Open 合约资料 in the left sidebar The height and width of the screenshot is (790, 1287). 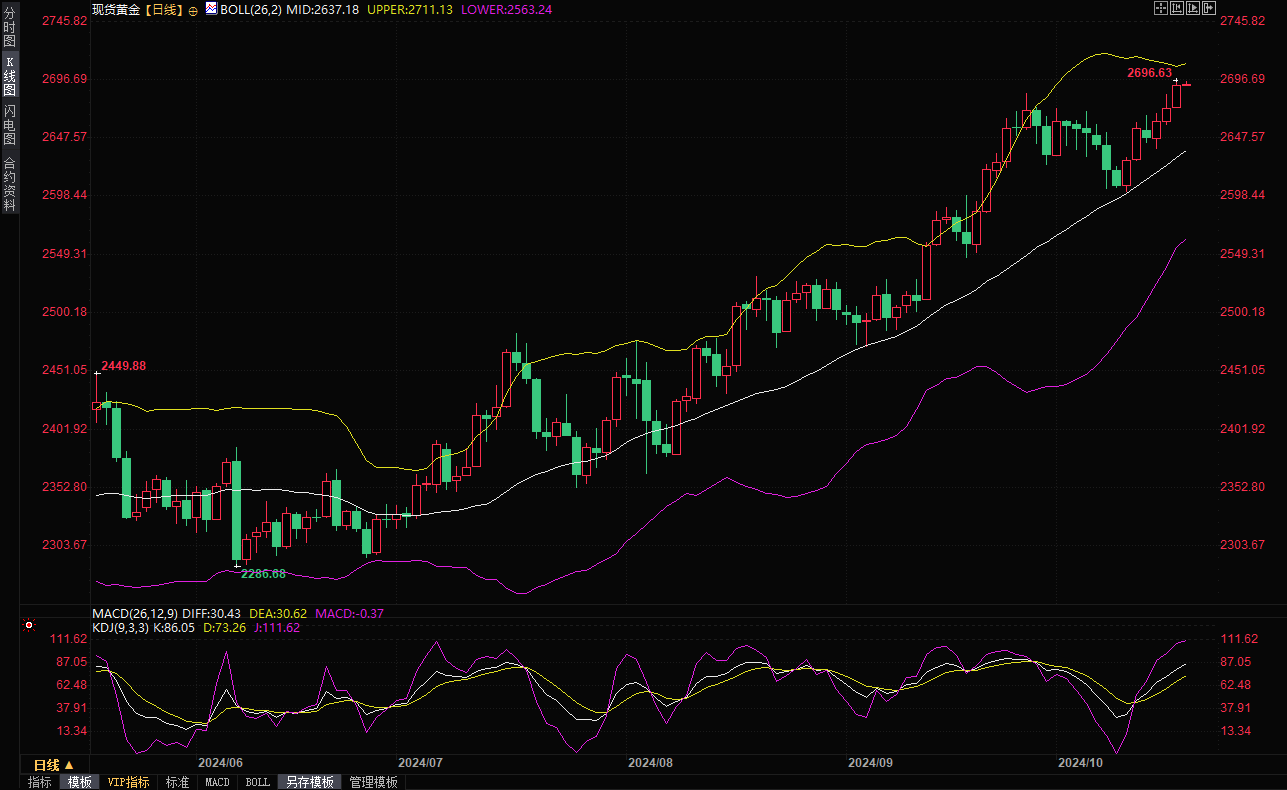pyautogui.click(x=9, y=183)
